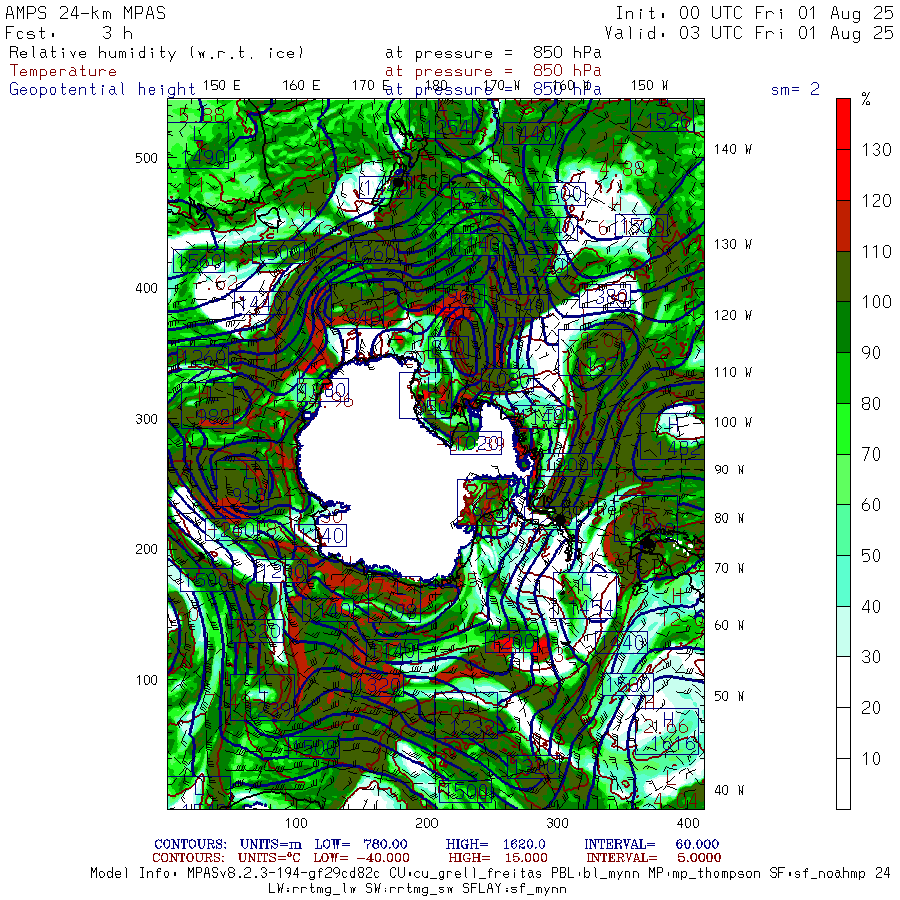
Task: Click the blue "INTERVAL= 60.000" contour info
Action: [651, 844]
